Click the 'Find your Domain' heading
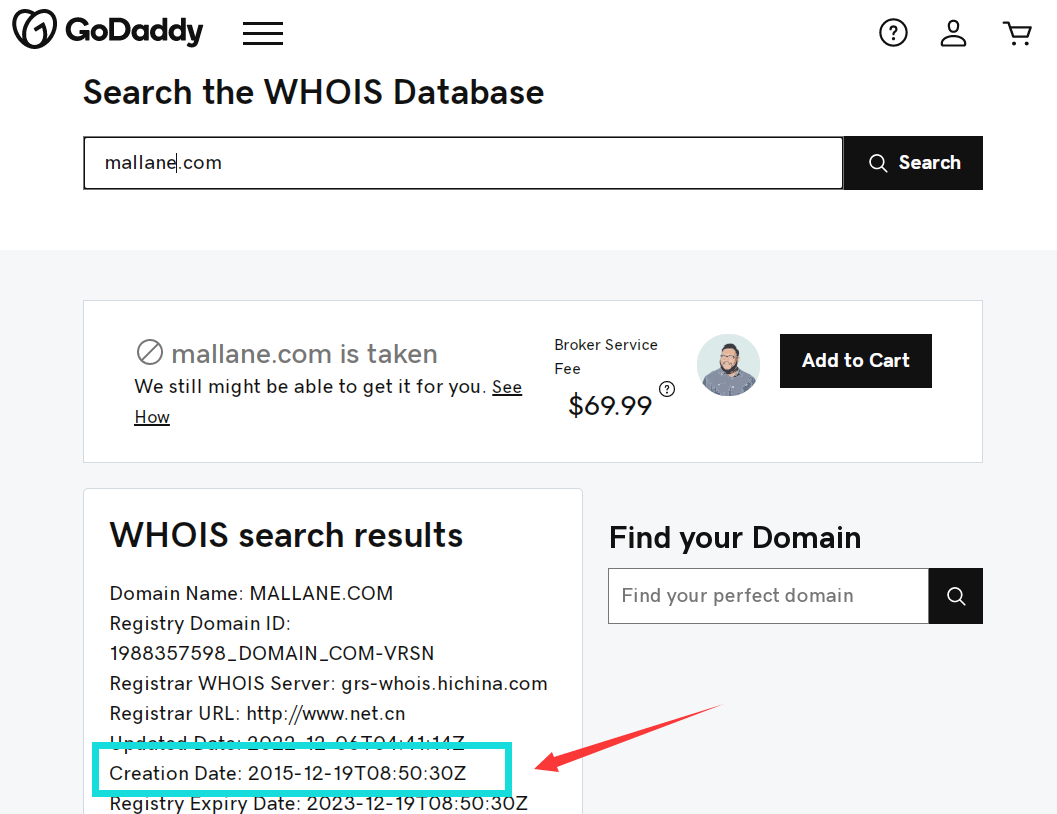 pyautogui.click(x=735, y=538)
